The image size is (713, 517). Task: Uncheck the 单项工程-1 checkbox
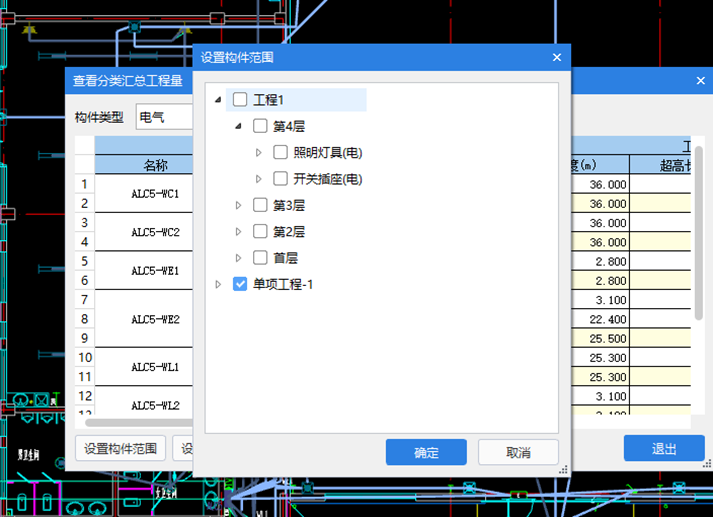point(240,284)
